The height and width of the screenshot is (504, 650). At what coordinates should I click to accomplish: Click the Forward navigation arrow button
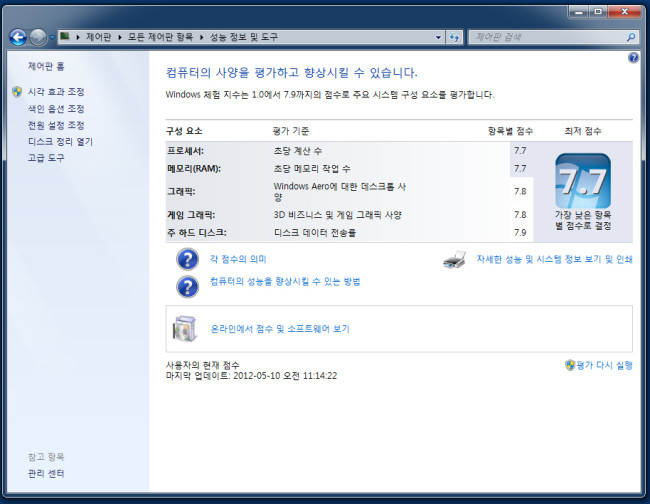(38, 37)
